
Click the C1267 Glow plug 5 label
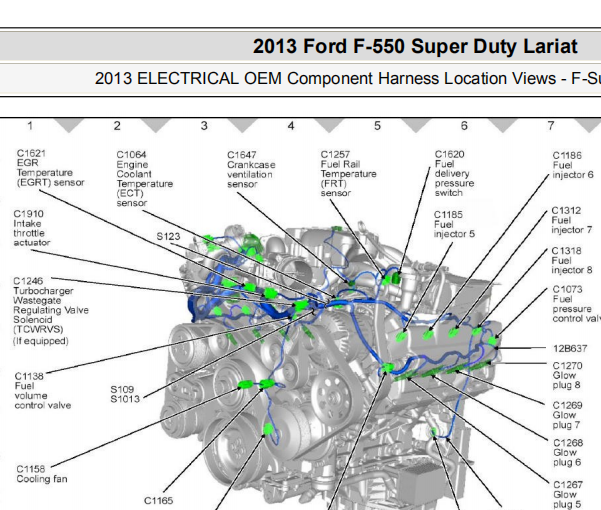pos(567,494)
